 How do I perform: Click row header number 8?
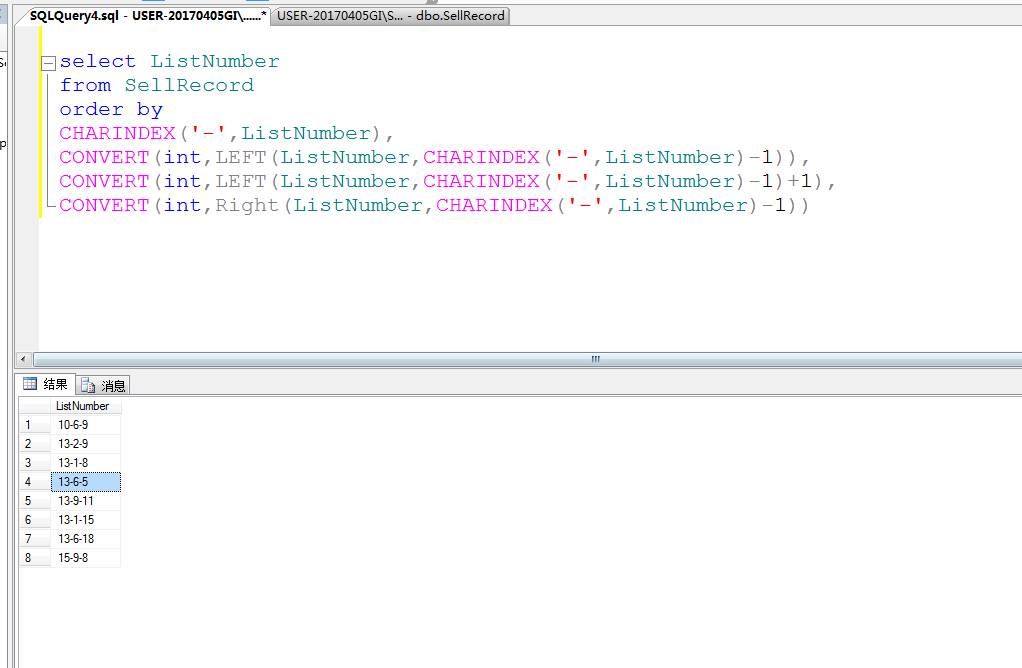point(35,557)
